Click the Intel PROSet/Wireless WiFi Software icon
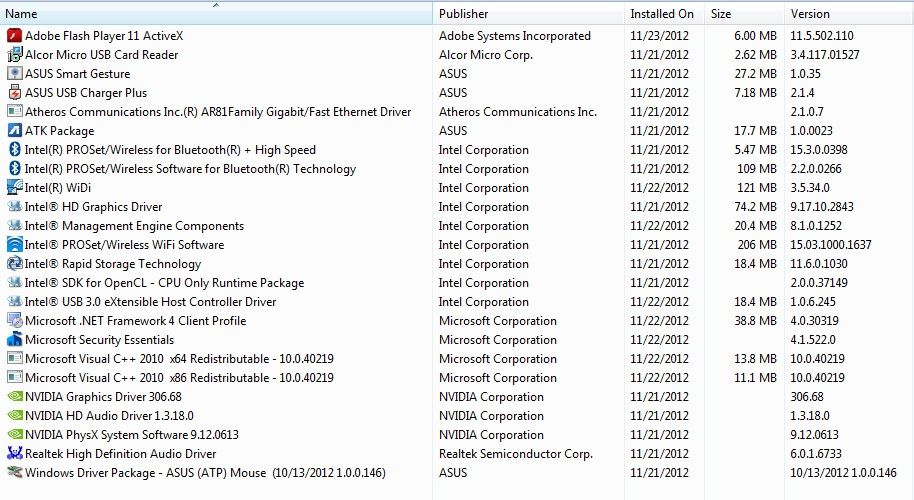The width and height of the screenshot is (914, 500). pyautogui.click(x=15, y=245)
